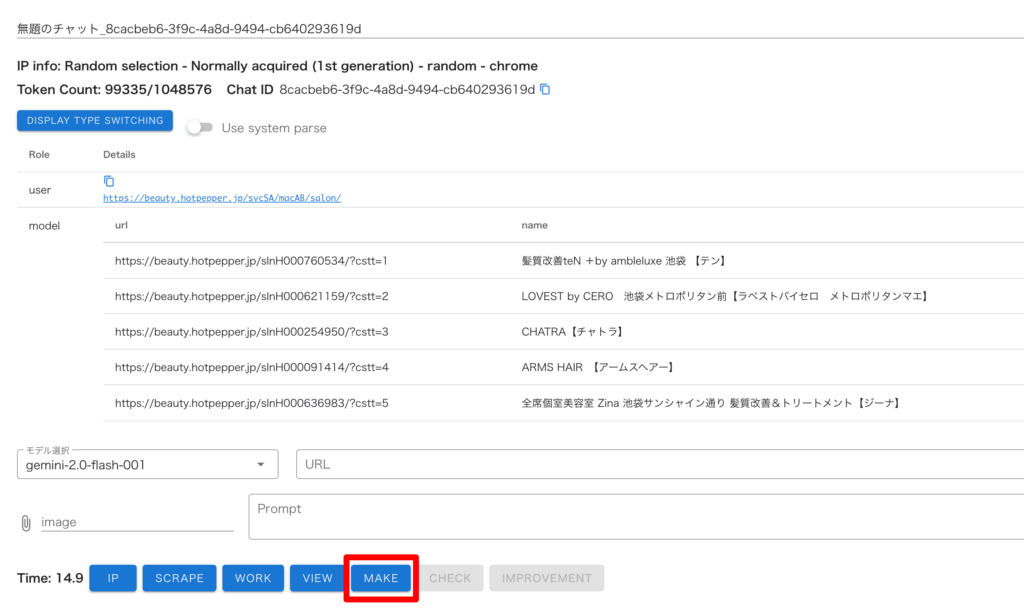Open the gemini-2.0-flash-001 model dropdown
The image size is (1024, 615).
click(x=147, y=465)
